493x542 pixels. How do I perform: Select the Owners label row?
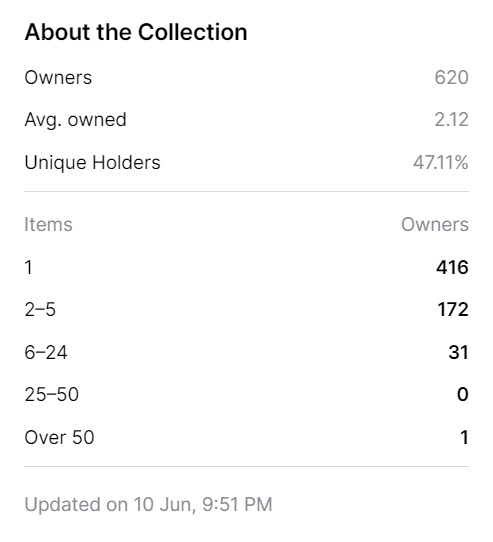[x=246, y=77]
